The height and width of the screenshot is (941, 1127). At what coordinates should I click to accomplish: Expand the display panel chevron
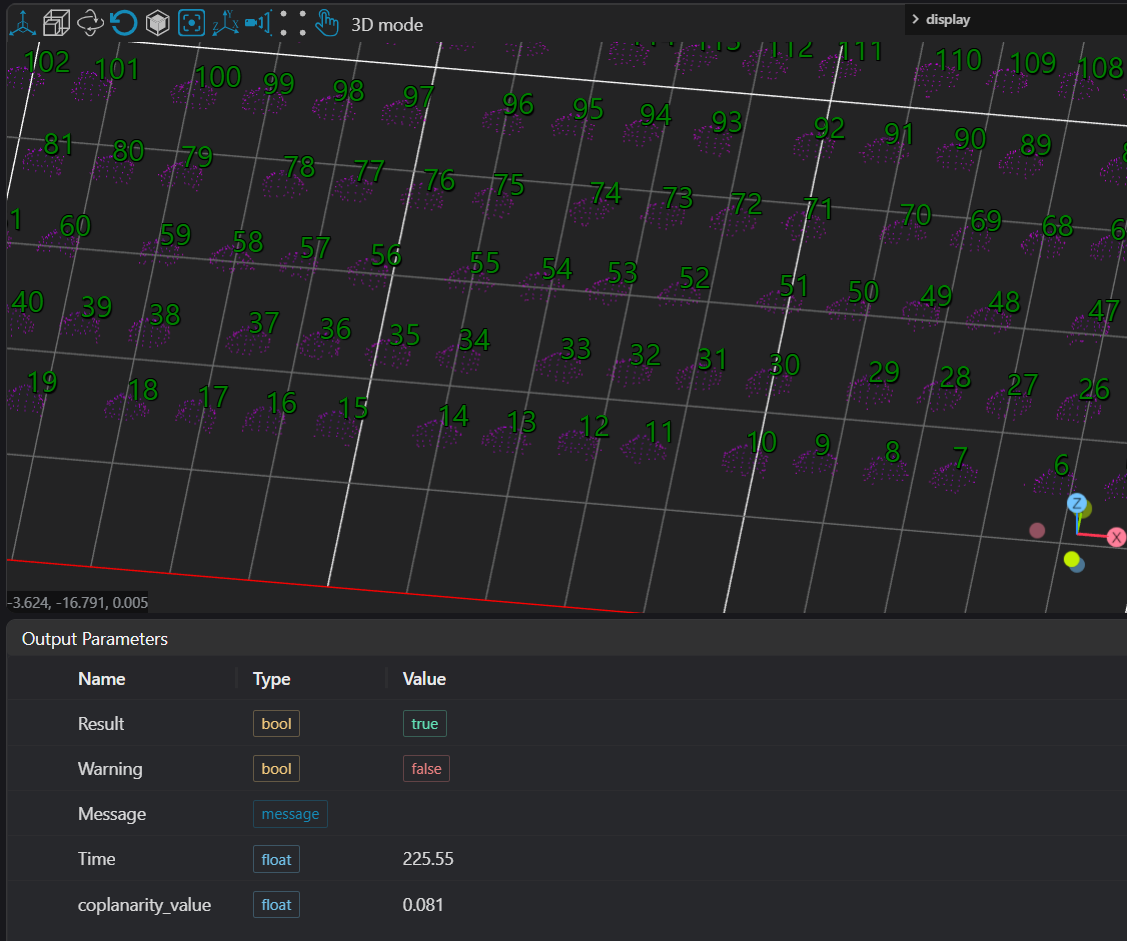[x=915, y=19]
